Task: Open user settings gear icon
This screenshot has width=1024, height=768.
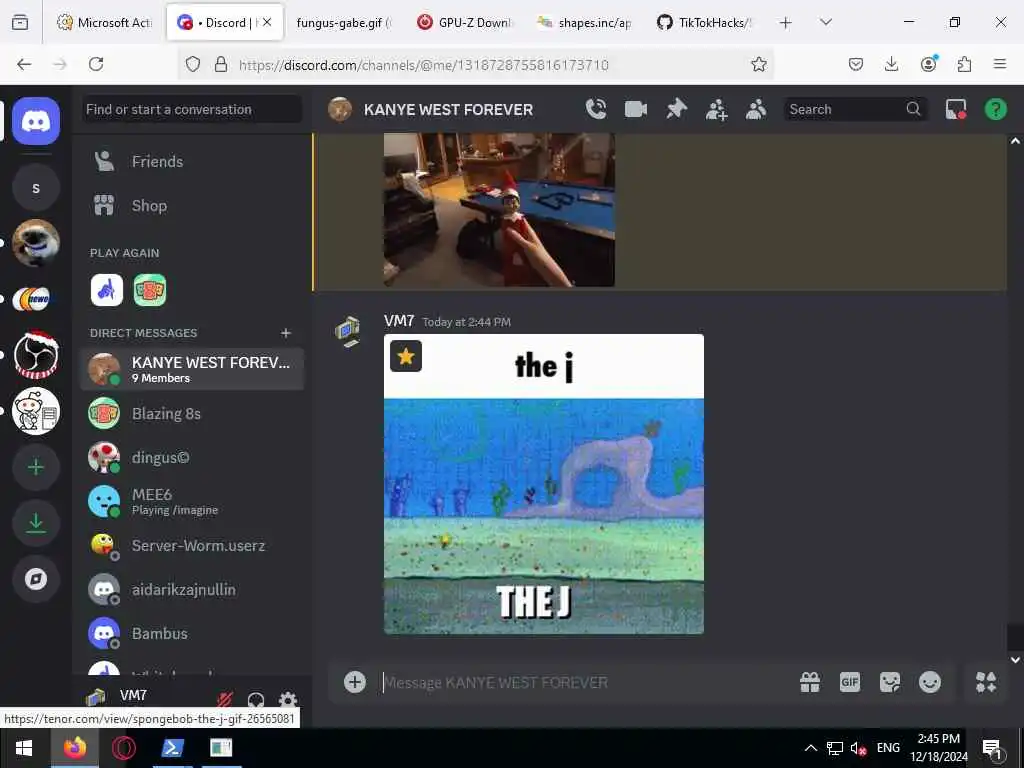Action: (x=288, y=700)
